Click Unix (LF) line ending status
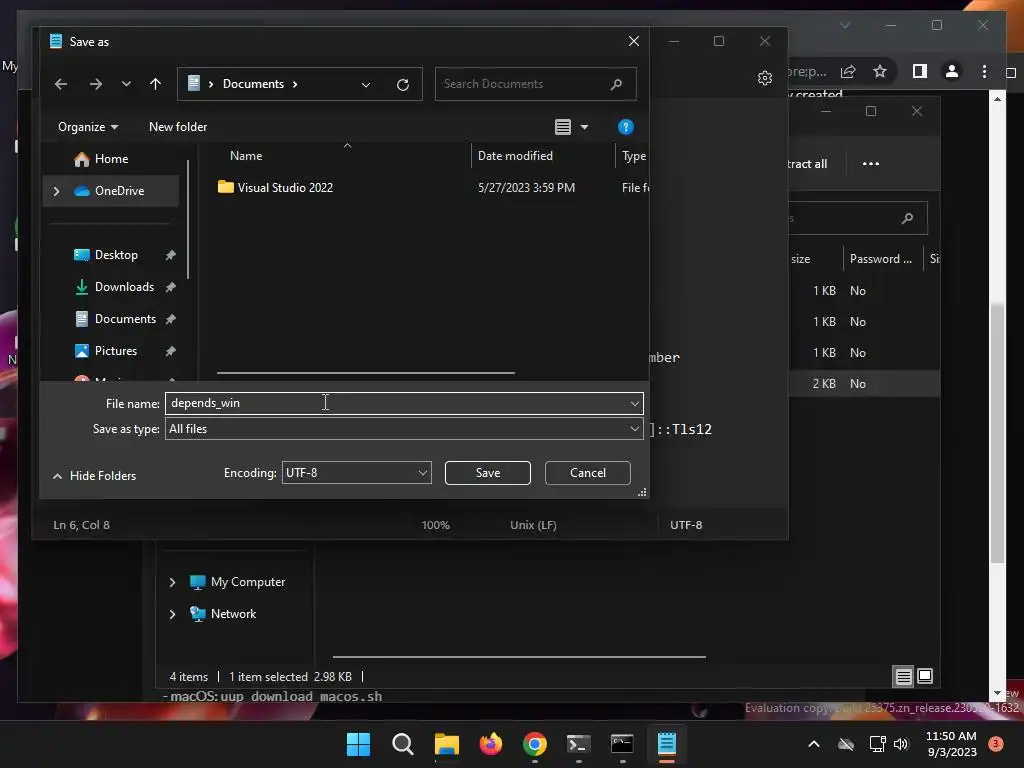This screenshot has width=1024, height=768. [x=533, y=525]
